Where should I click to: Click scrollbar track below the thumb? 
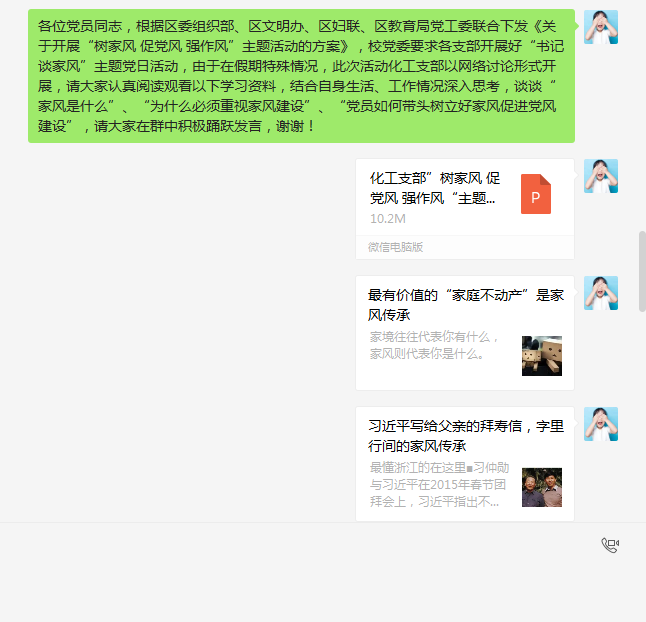[642, 416]
